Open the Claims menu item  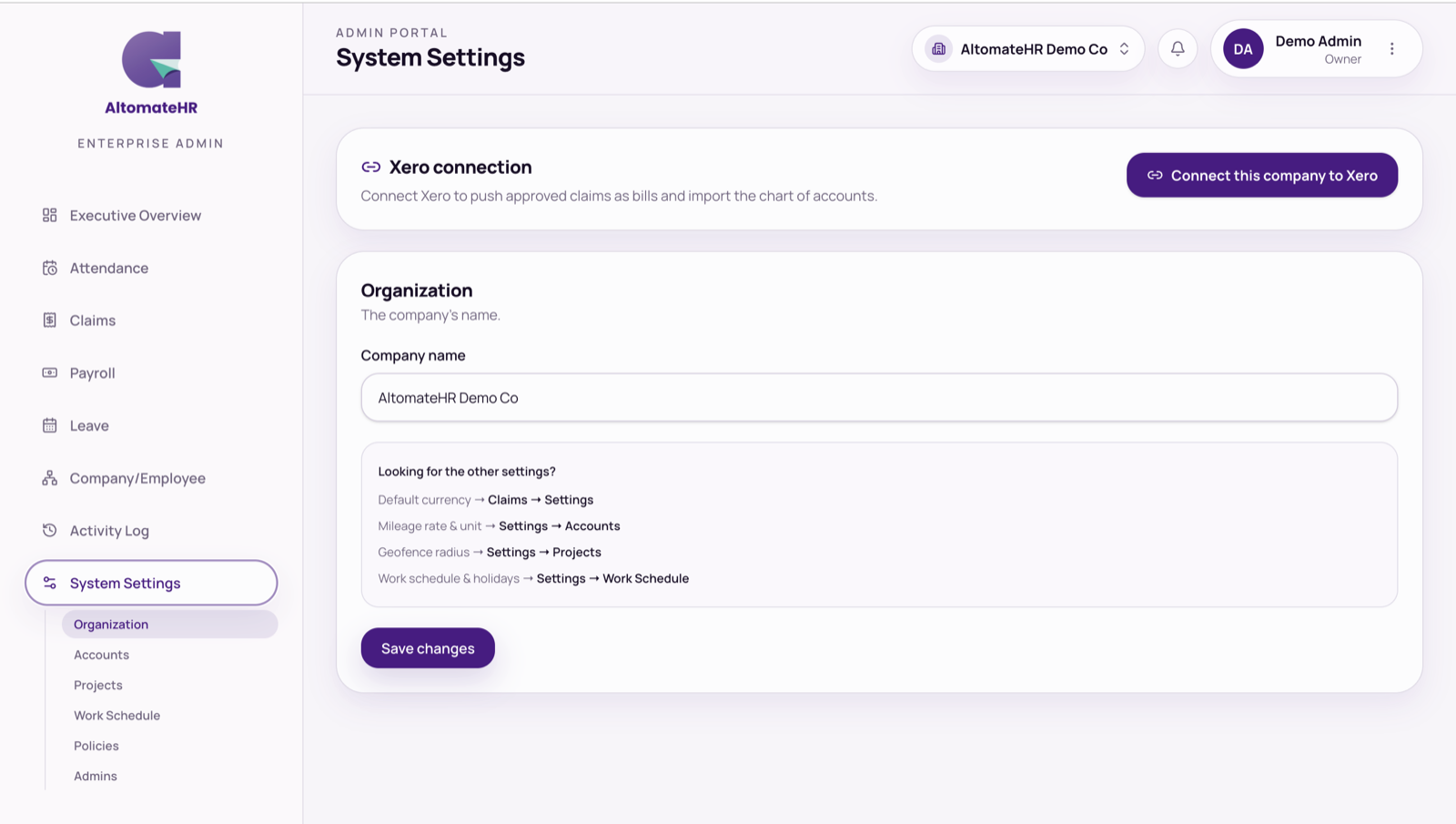click(x=151, y=320)
